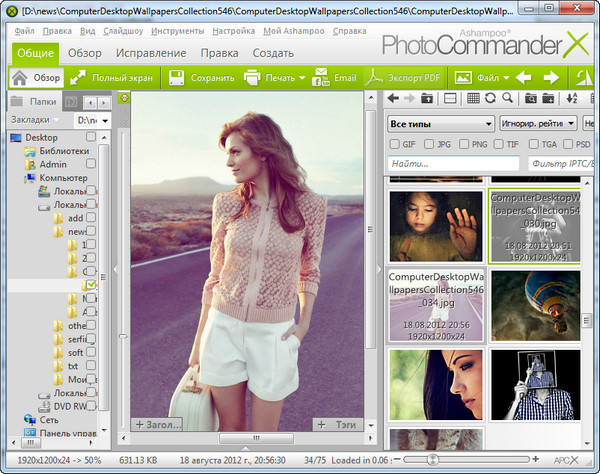Viewport: 600px width, 474px height.
Task: Expand the Игнорир. рейтинг dropdown
Action: 538,123
